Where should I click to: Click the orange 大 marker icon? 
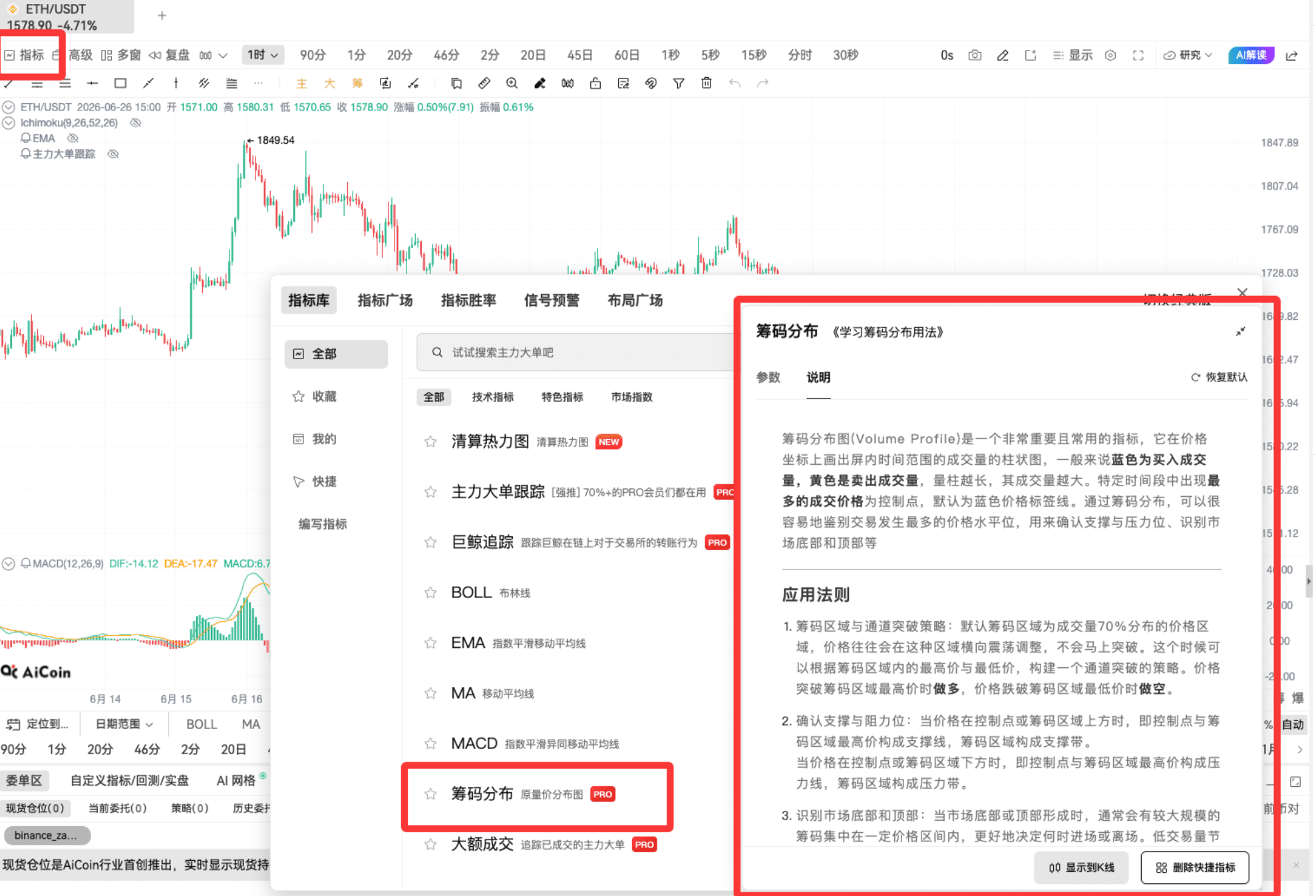(329, 83)
